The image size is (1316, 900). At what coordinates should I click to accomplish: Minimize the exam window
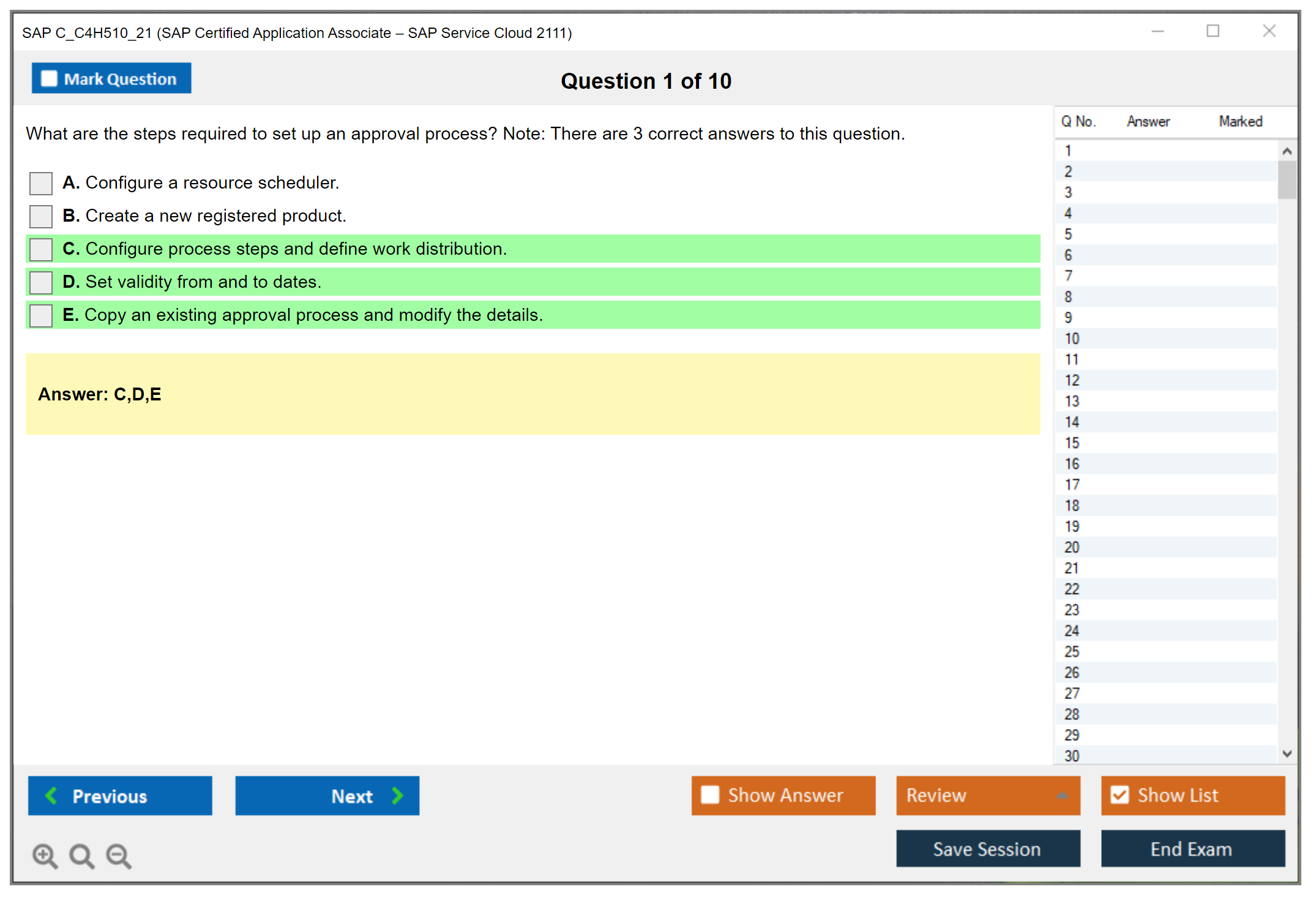tap(1157, 31)
